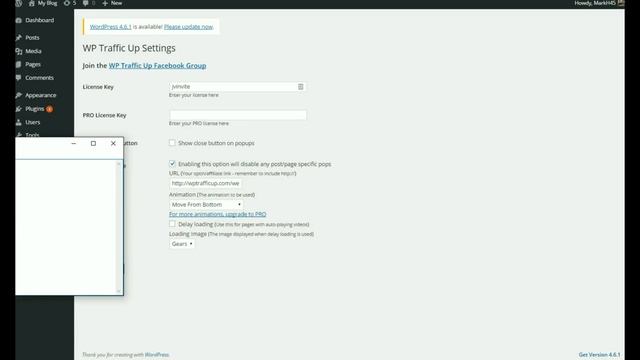Open WP Traffic Up Facebook Group link
Screen dimensions: 640x360
(157, 65)
